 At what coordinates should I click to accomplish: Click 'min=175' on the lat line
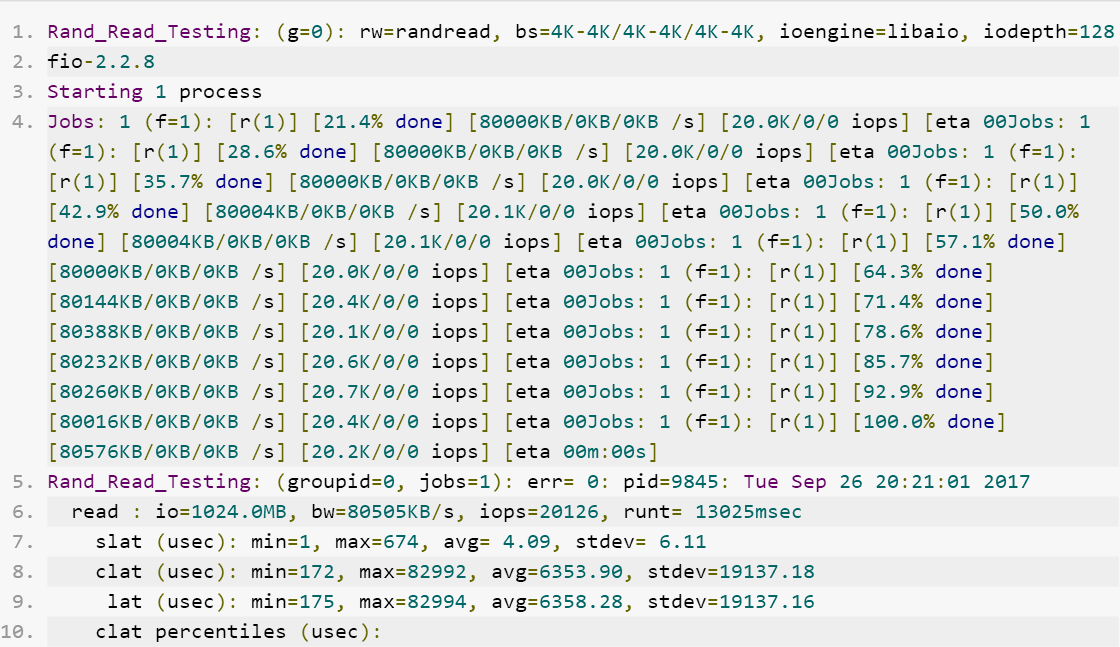pos(293,602)
